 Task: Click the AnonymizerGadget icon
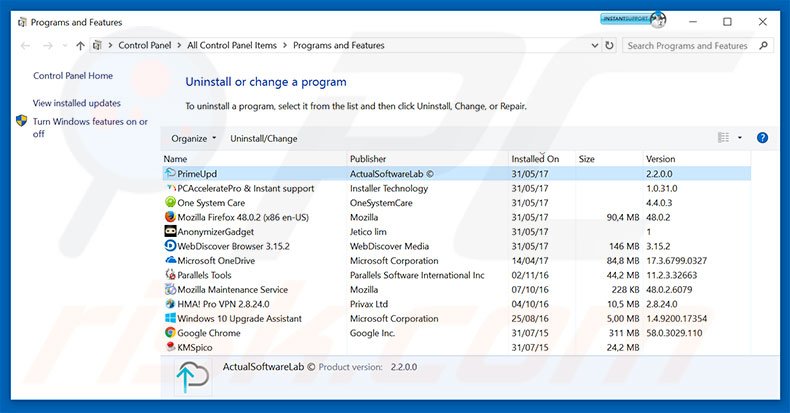[x=170, y=232]
